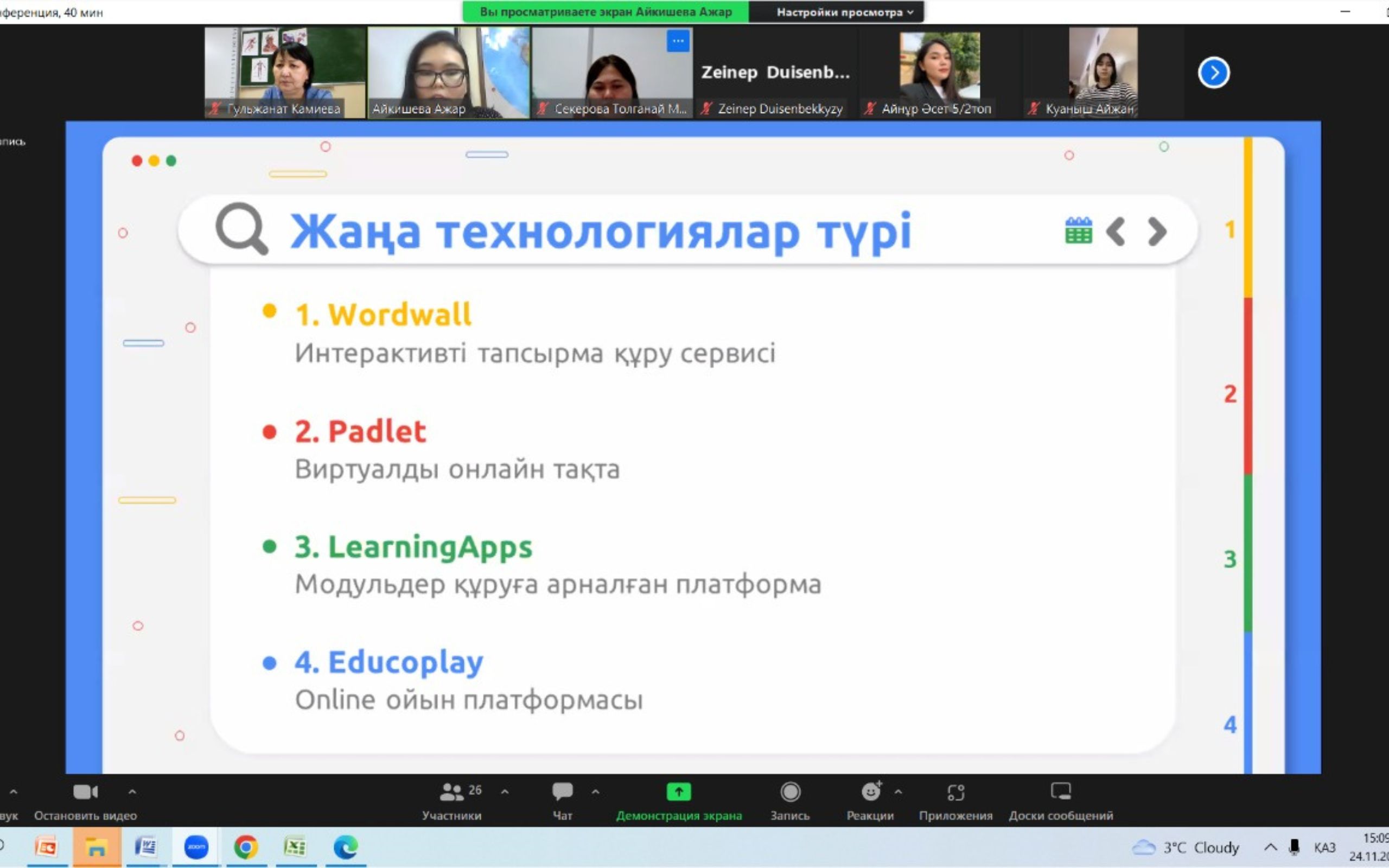Expand video options arrow beside Stop Video
The height and width of the screenshot is (868, 1389).
tap(132, 792)
